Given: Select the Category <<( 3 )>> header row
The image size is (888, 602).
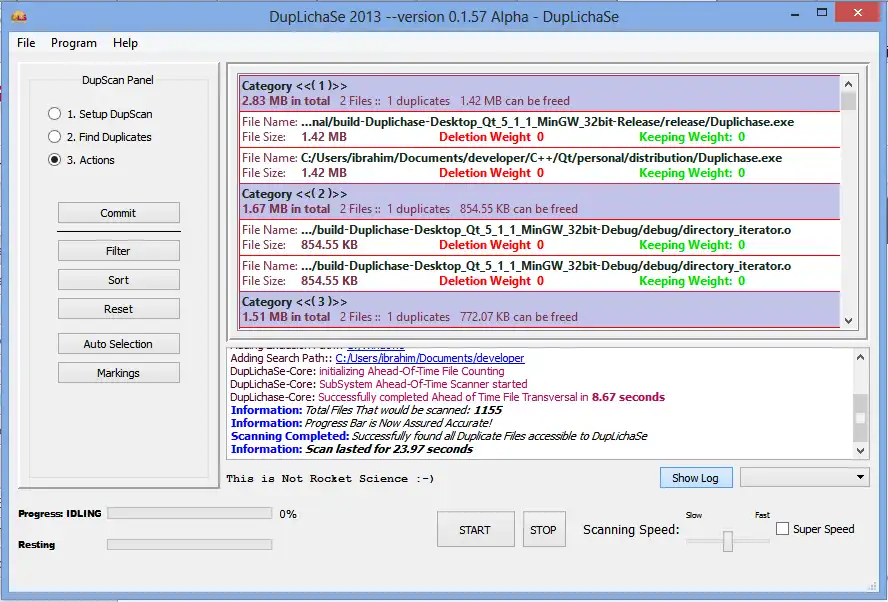Looking at the screenshot, I should tap(539, 309).
